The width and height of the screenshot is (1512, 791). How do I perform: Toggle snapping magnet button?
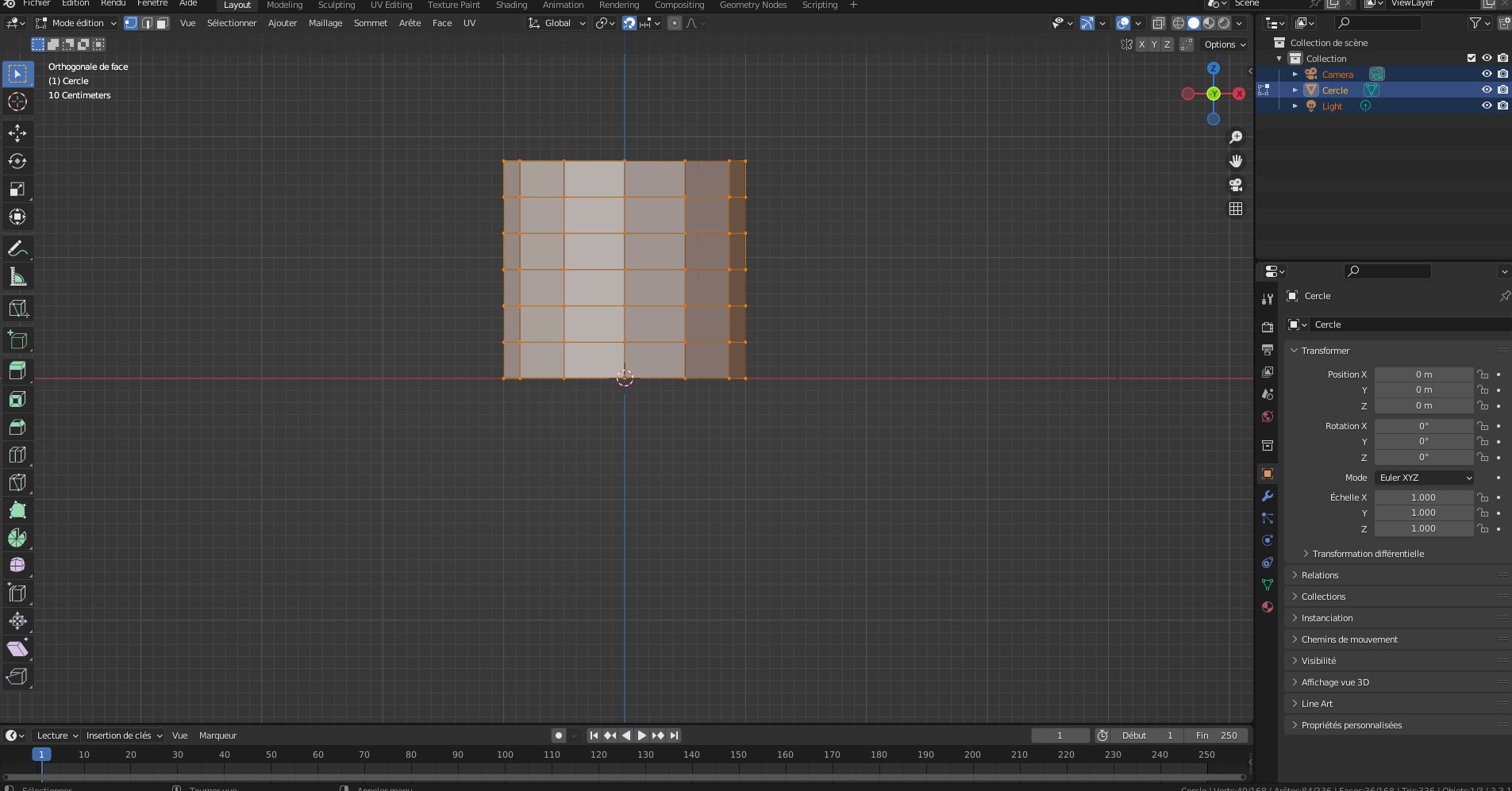click(x=629, y=23)
